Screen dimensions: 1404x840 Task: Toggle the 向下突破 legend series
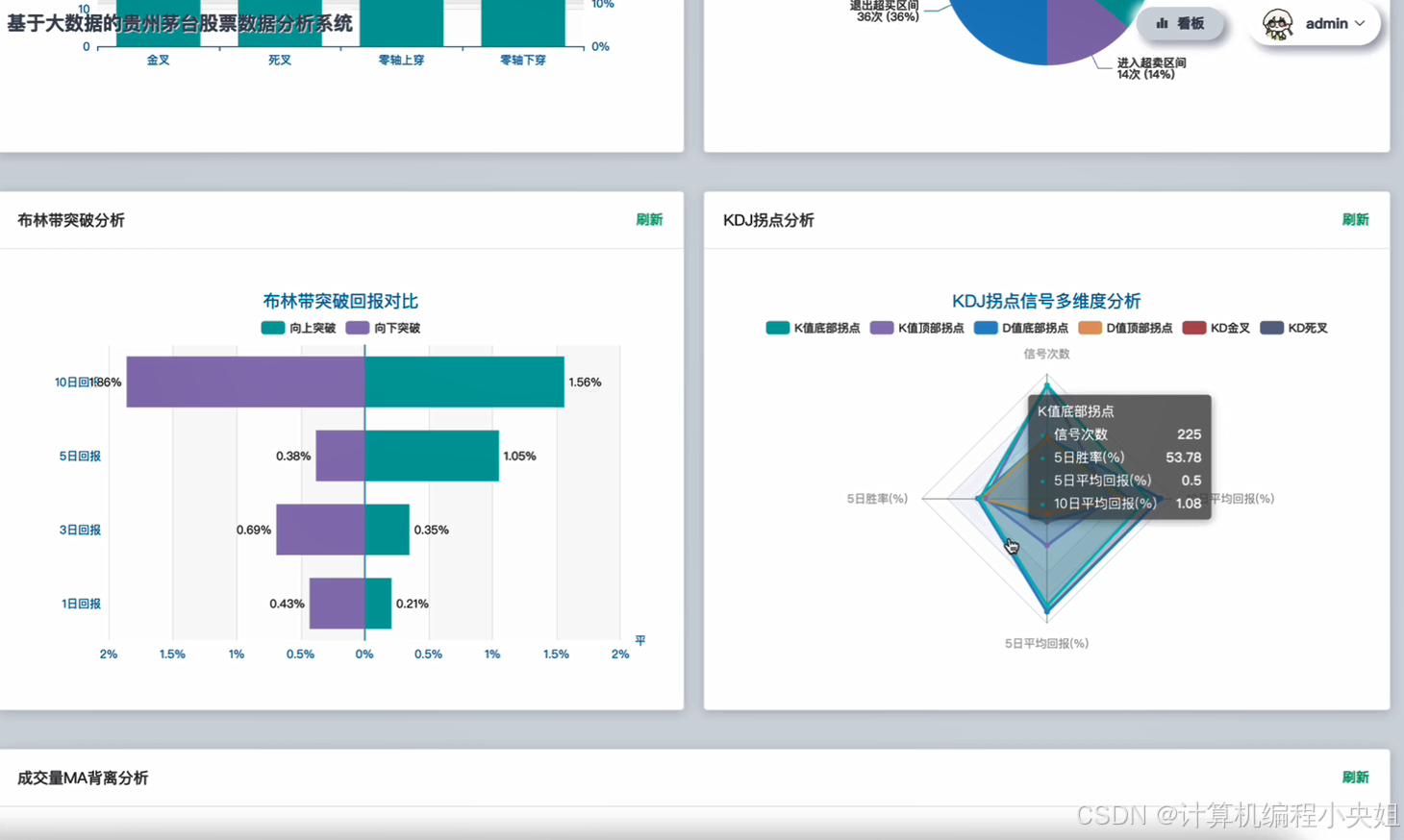pyautogui.click(x=383, y=328)
